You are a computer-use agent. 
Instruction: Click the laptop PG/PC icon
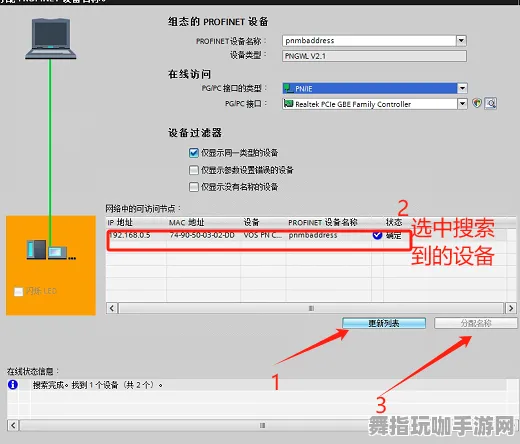(x=51, y=39)
